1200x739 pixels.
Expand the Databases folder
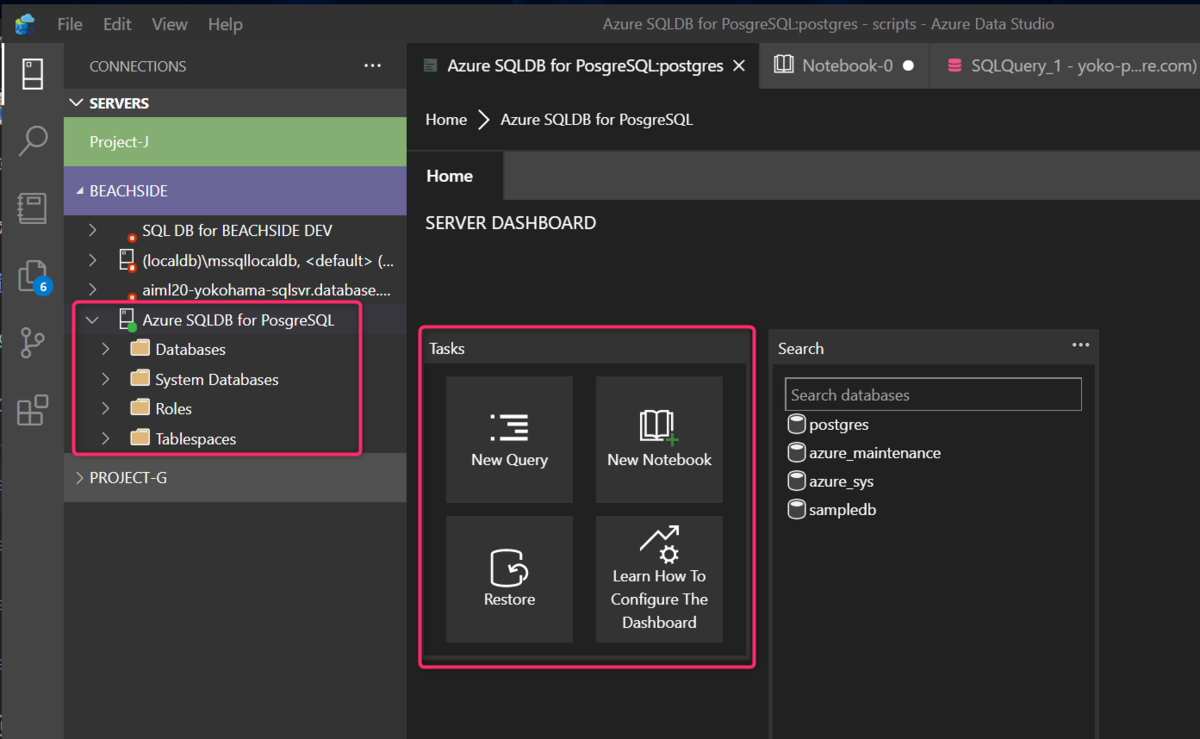[106, 350]
